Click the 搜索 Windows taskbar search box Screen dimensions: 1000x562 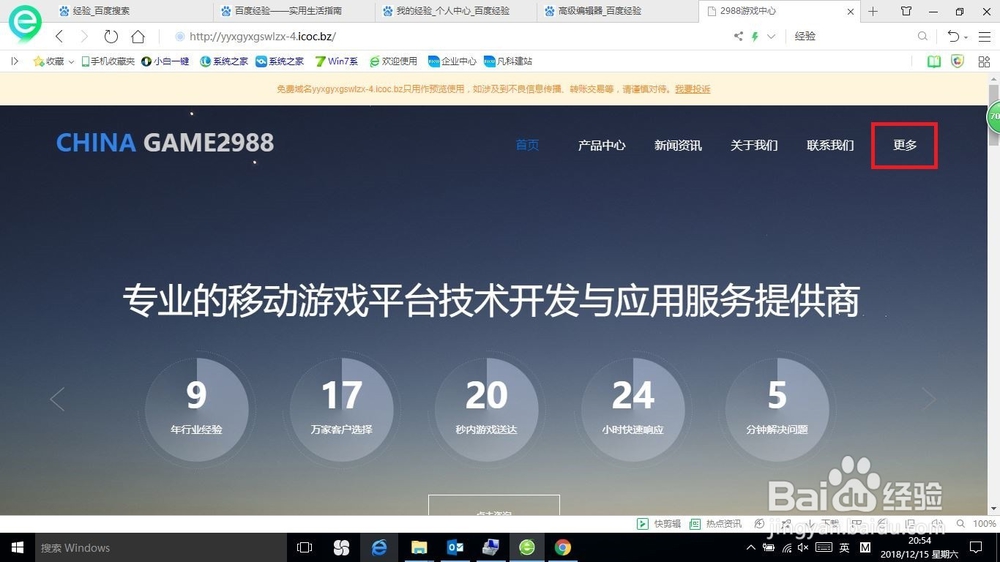coord(159,547)
